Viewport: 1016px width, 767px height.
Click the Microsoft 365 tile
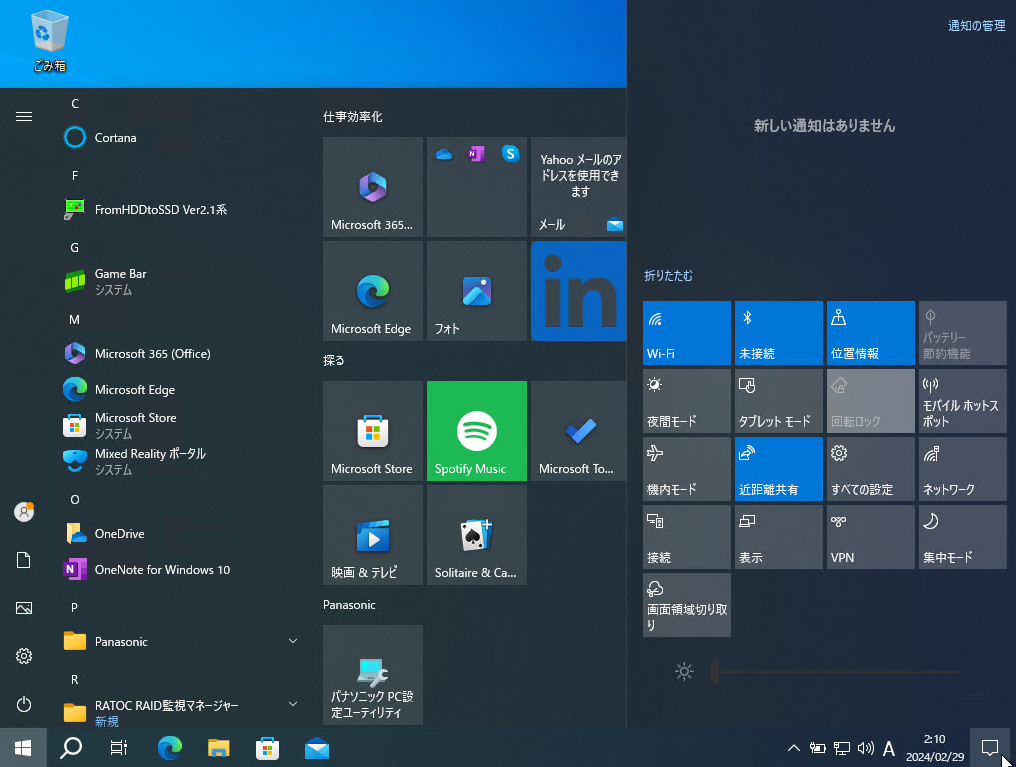pyautogui.click(x=373, y=187)
